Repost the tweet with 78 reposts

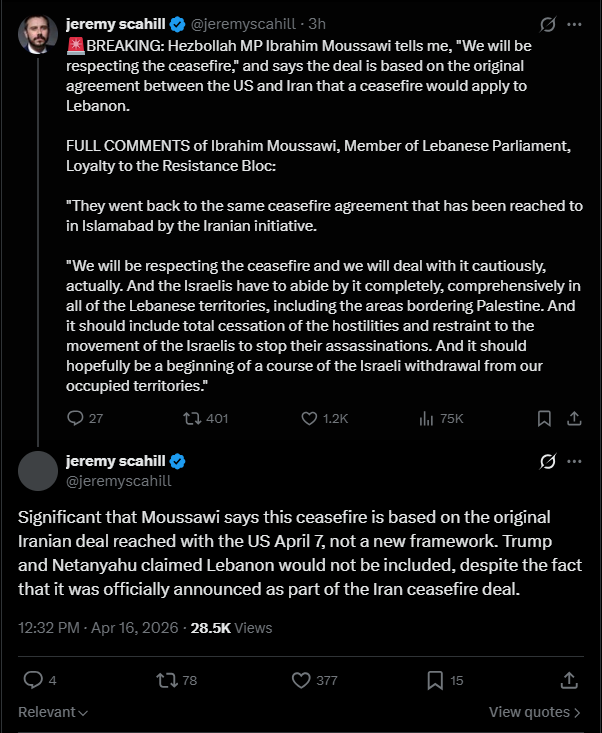pyautogui.click(x=168, y=680)
